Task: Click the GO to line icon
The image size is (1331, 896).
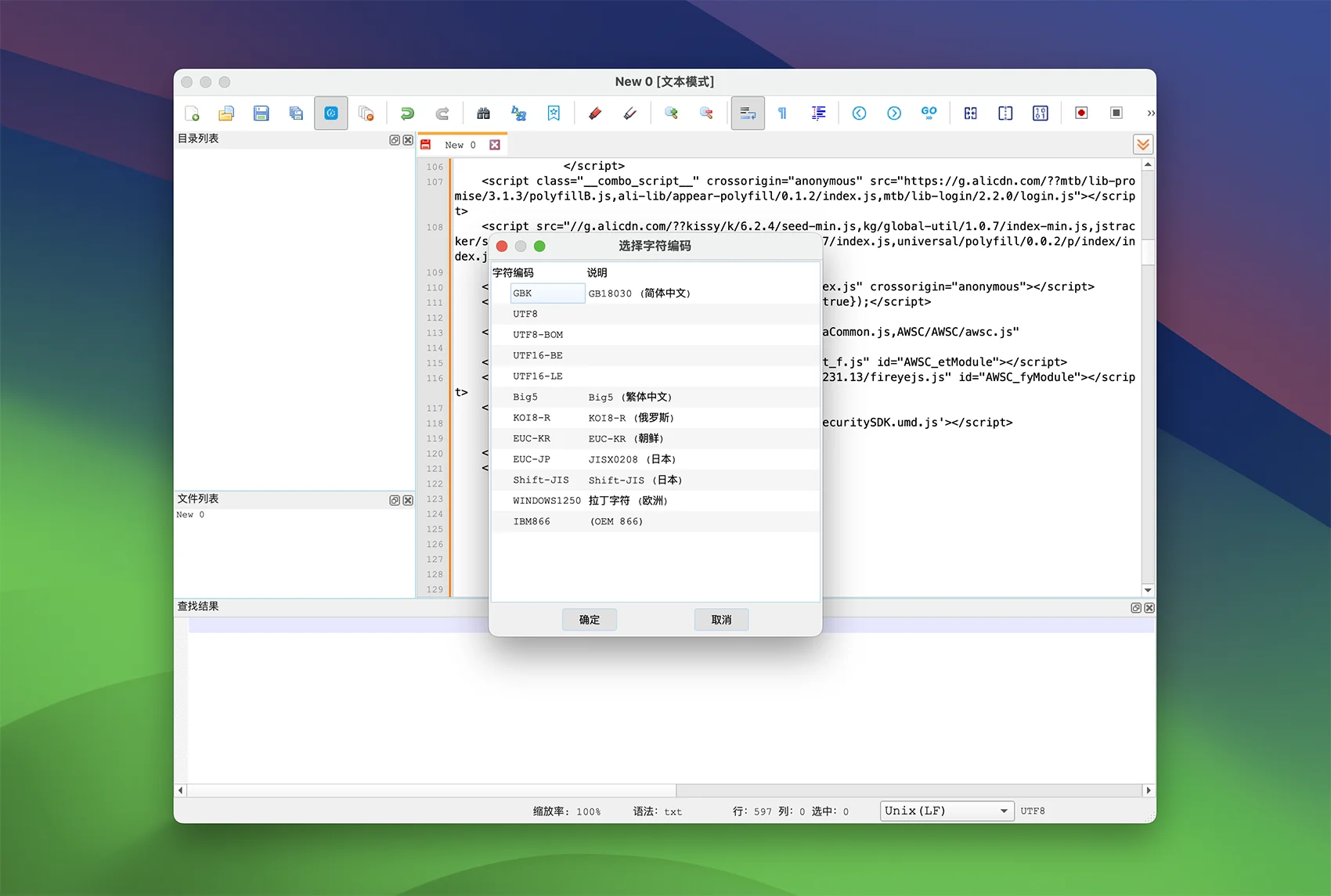Action: 929,113
